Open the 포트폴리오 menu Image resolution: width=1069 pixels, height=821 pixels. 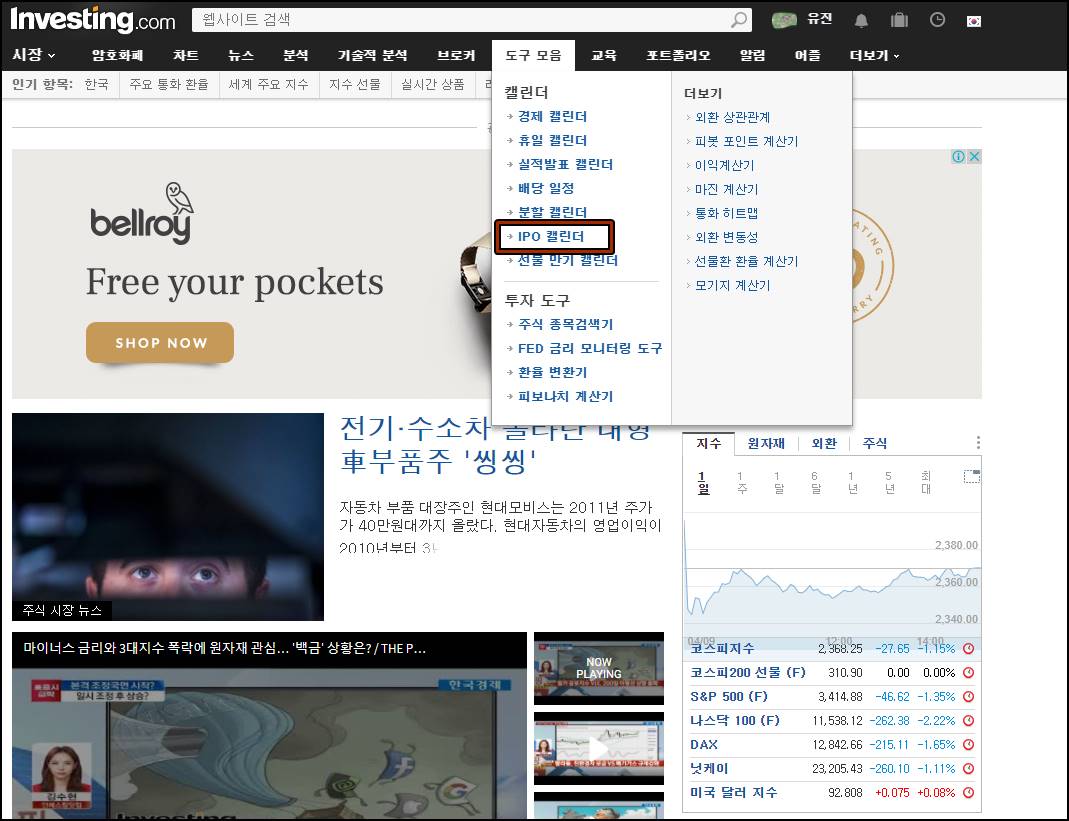click(678, 55)
